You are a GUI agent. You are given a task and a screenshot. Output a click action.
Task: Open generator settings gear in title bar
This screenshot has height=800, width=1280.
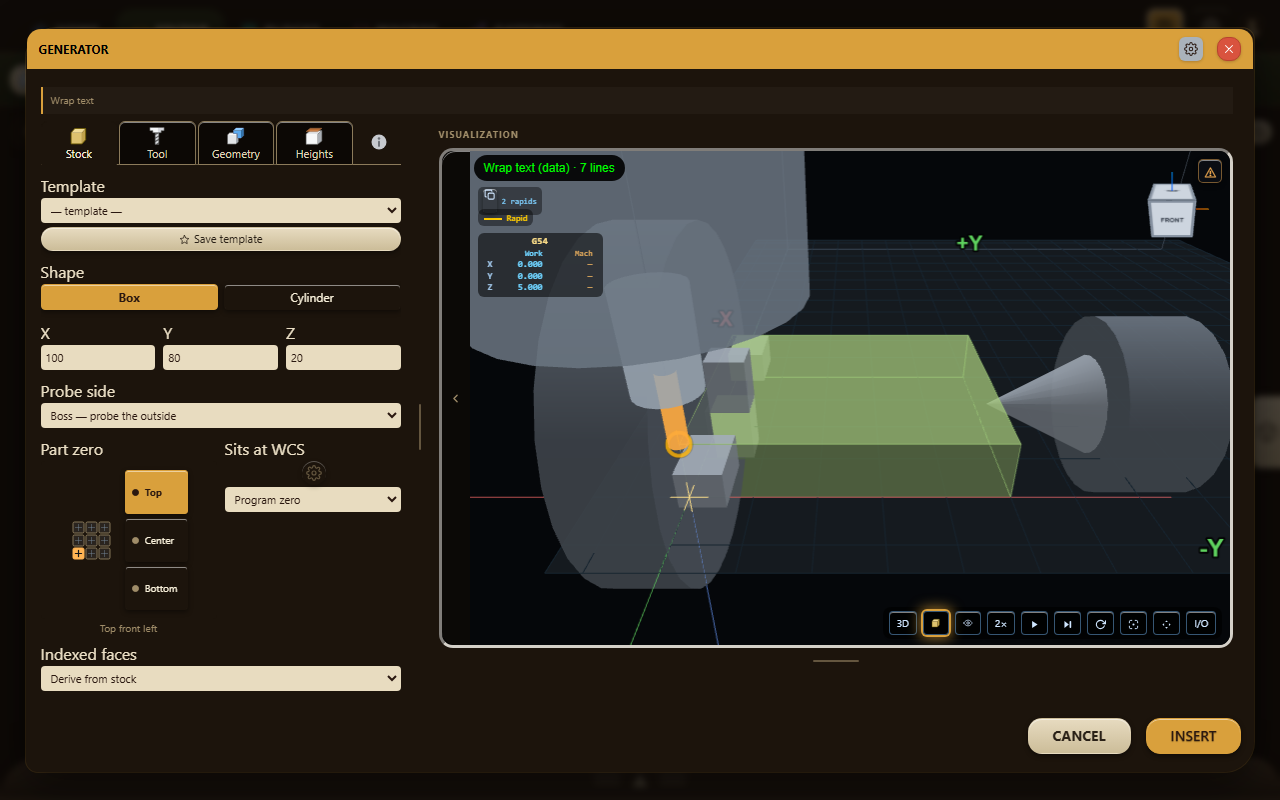1191,49
